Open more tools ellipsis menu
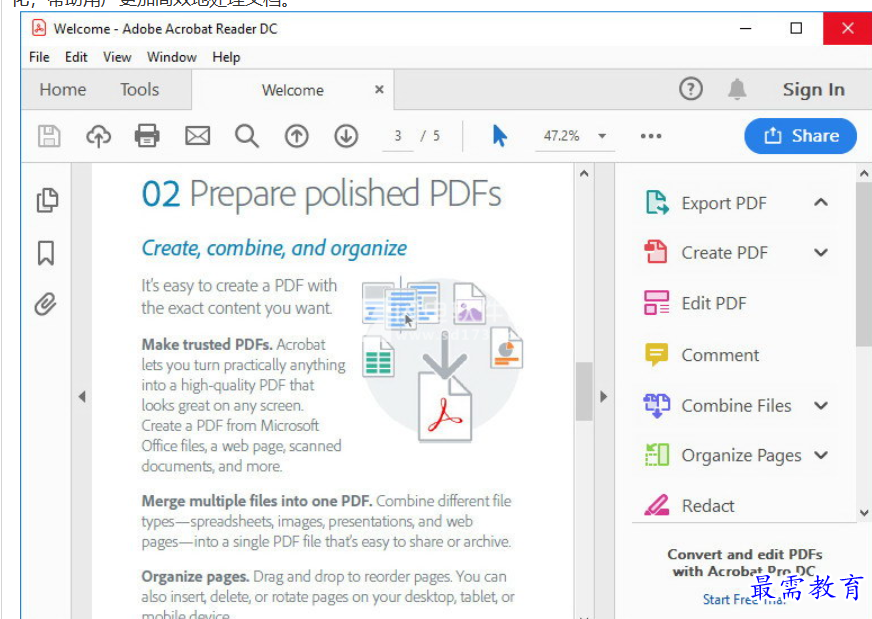872x619 pixels. coord(651,136)
